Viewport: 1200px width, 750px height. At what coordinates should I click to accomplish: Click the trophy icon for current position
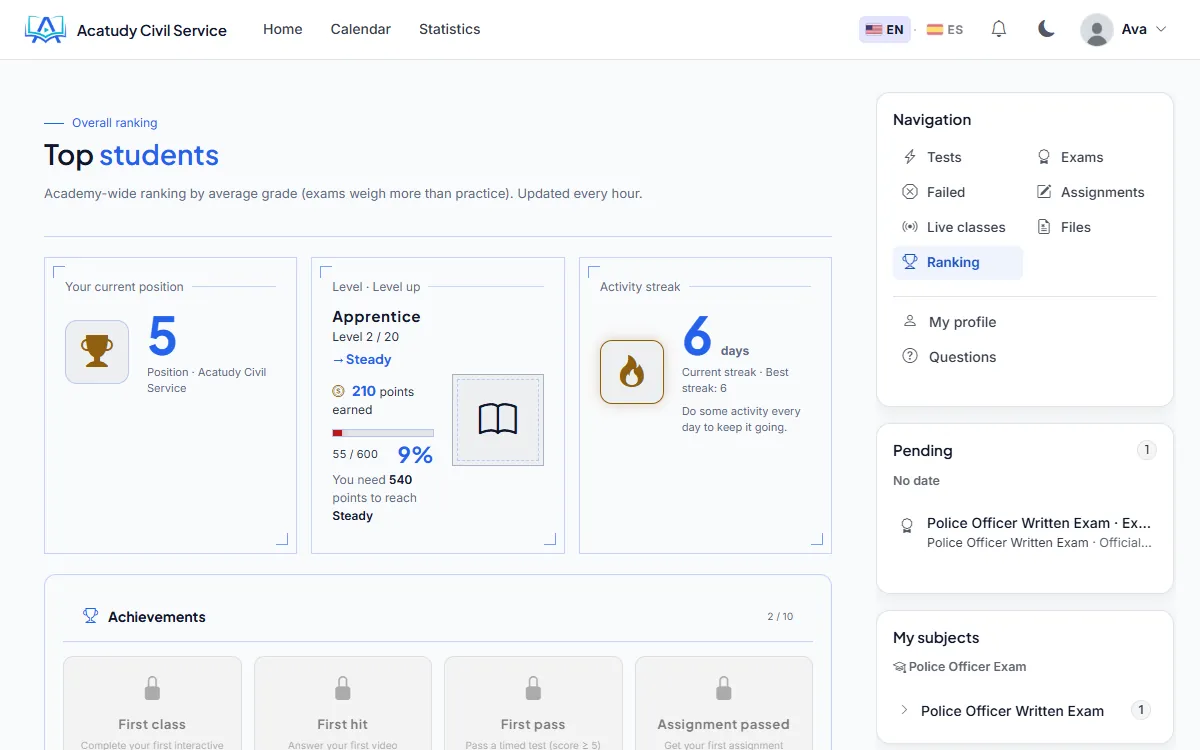pos(97,352)
